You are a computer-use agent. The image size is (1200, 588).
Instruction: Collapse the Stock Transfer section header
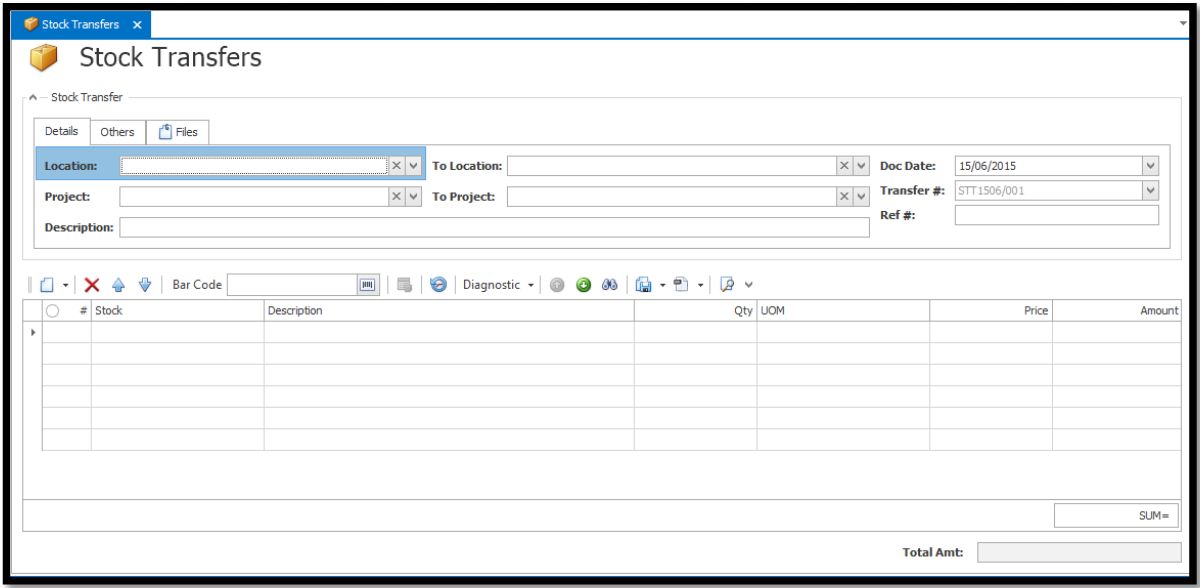click(x=33, y=97)
